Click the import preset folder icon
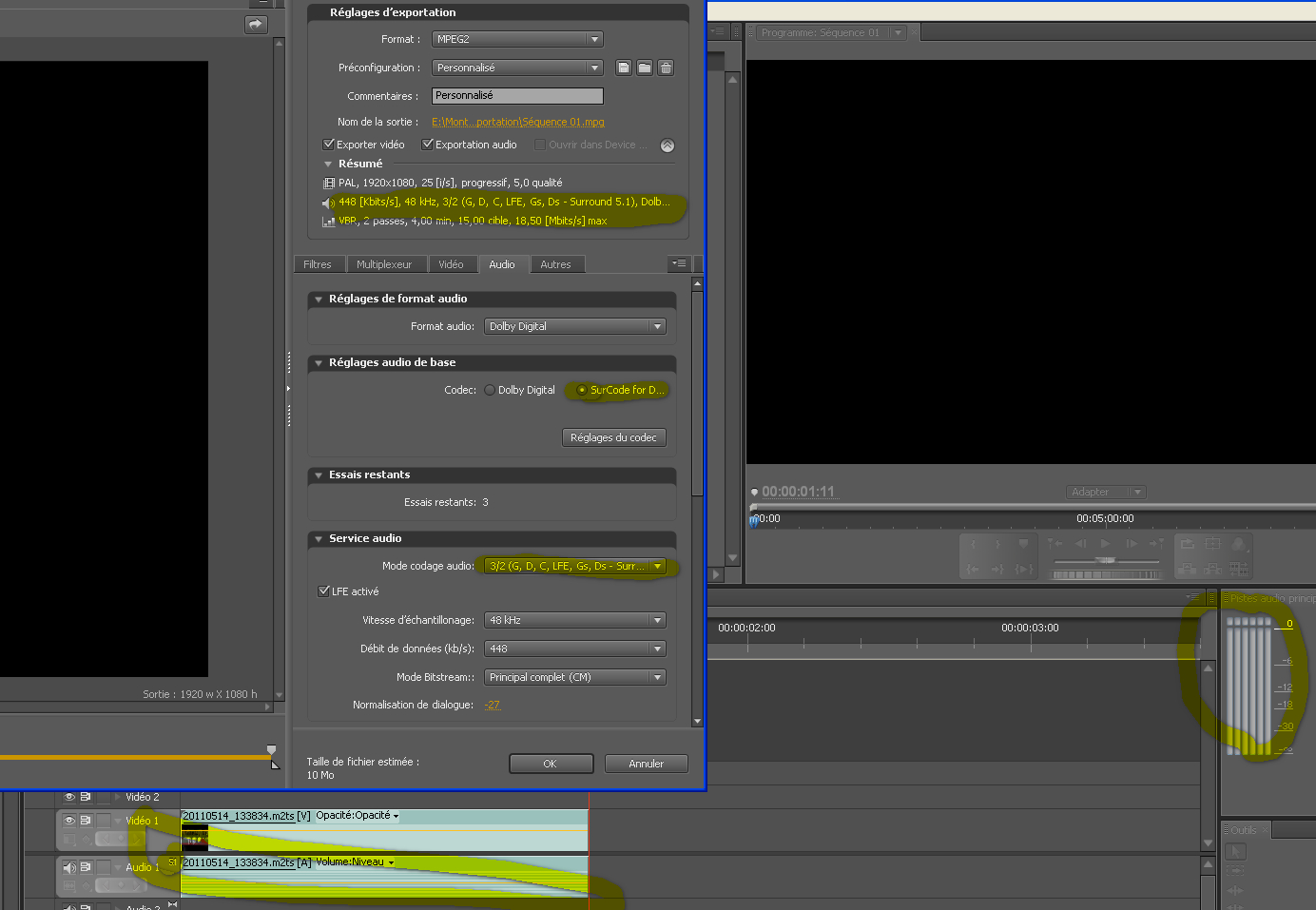This screenshot has height=910, width=1316. [x=645, y=68]
